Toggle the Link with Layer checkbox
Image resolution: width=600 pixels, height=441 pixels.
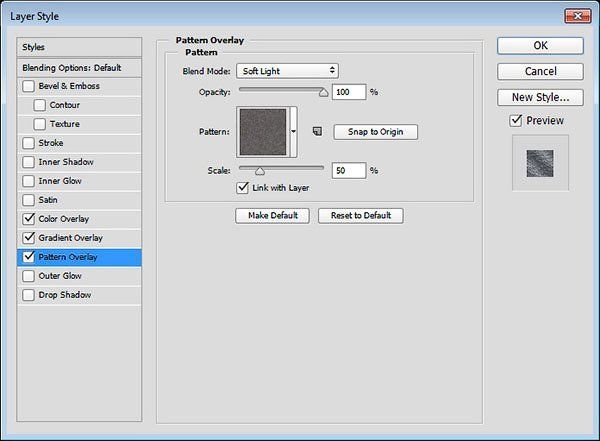(x=243, y=188)
